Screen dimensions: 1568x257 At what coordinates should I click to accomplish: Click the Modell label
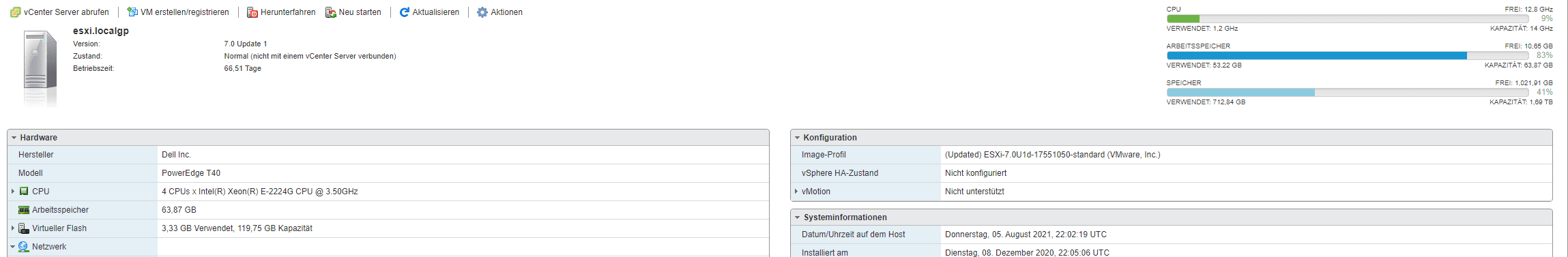pyautogui.click(x=31, y=173)
